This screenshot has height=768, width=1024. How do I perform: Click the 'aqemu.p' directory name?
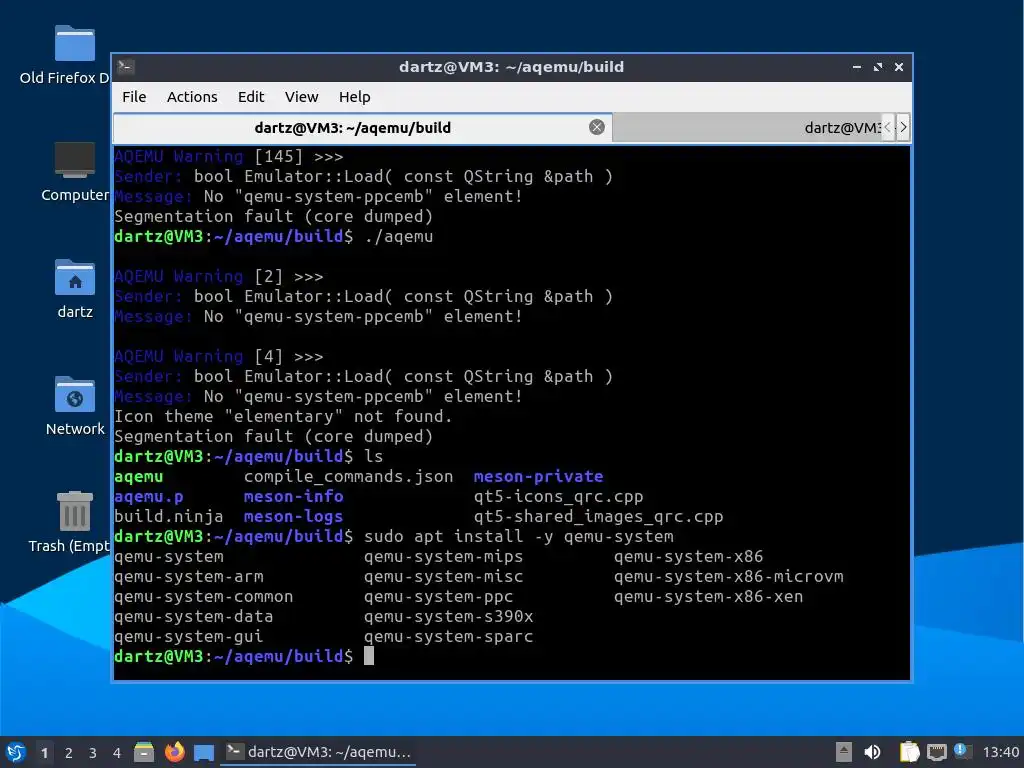pyautogui.click(x=149, y=496)
